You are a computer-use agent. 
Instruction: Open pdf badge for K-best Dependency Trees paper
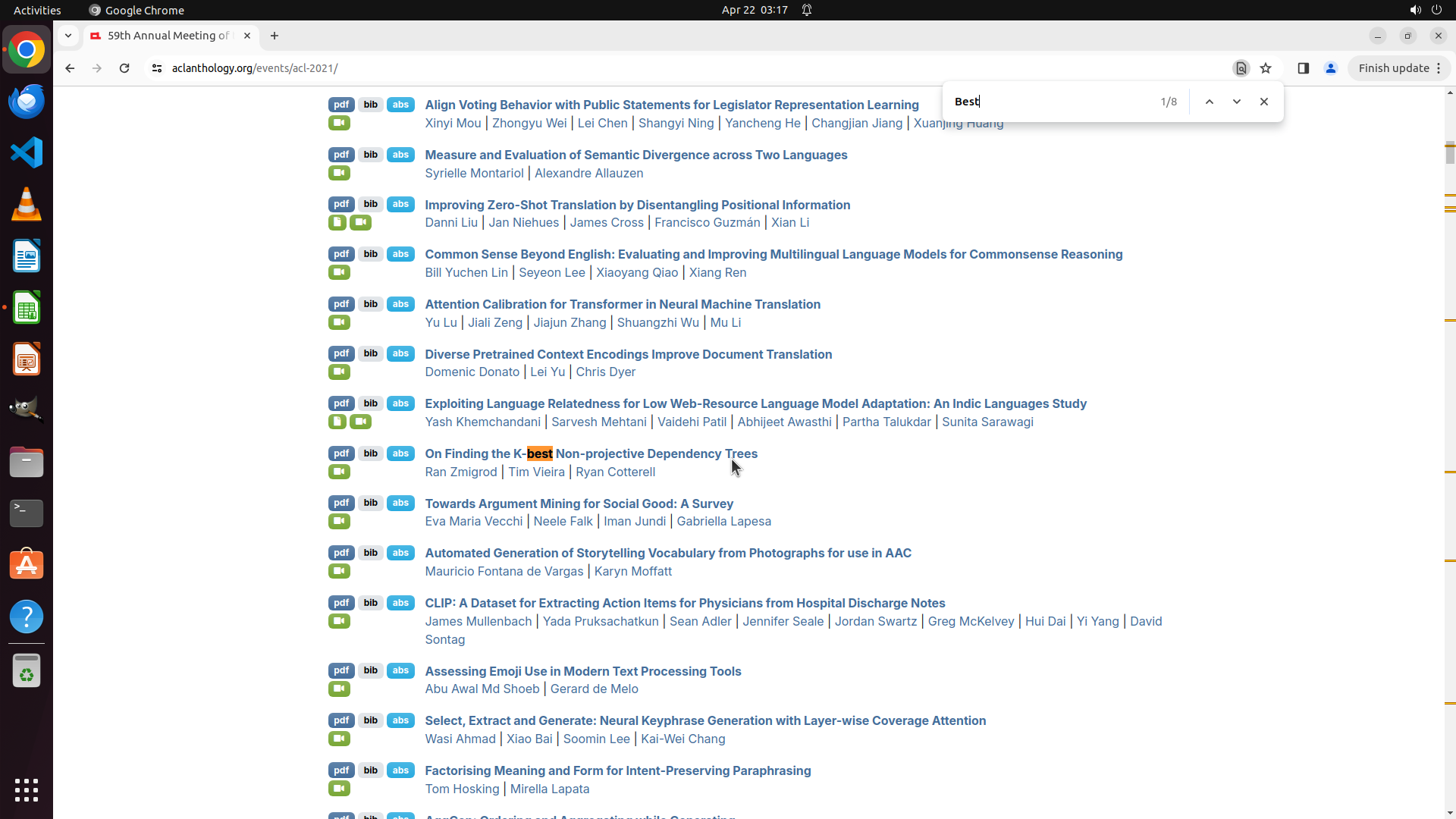pos(341,453)
